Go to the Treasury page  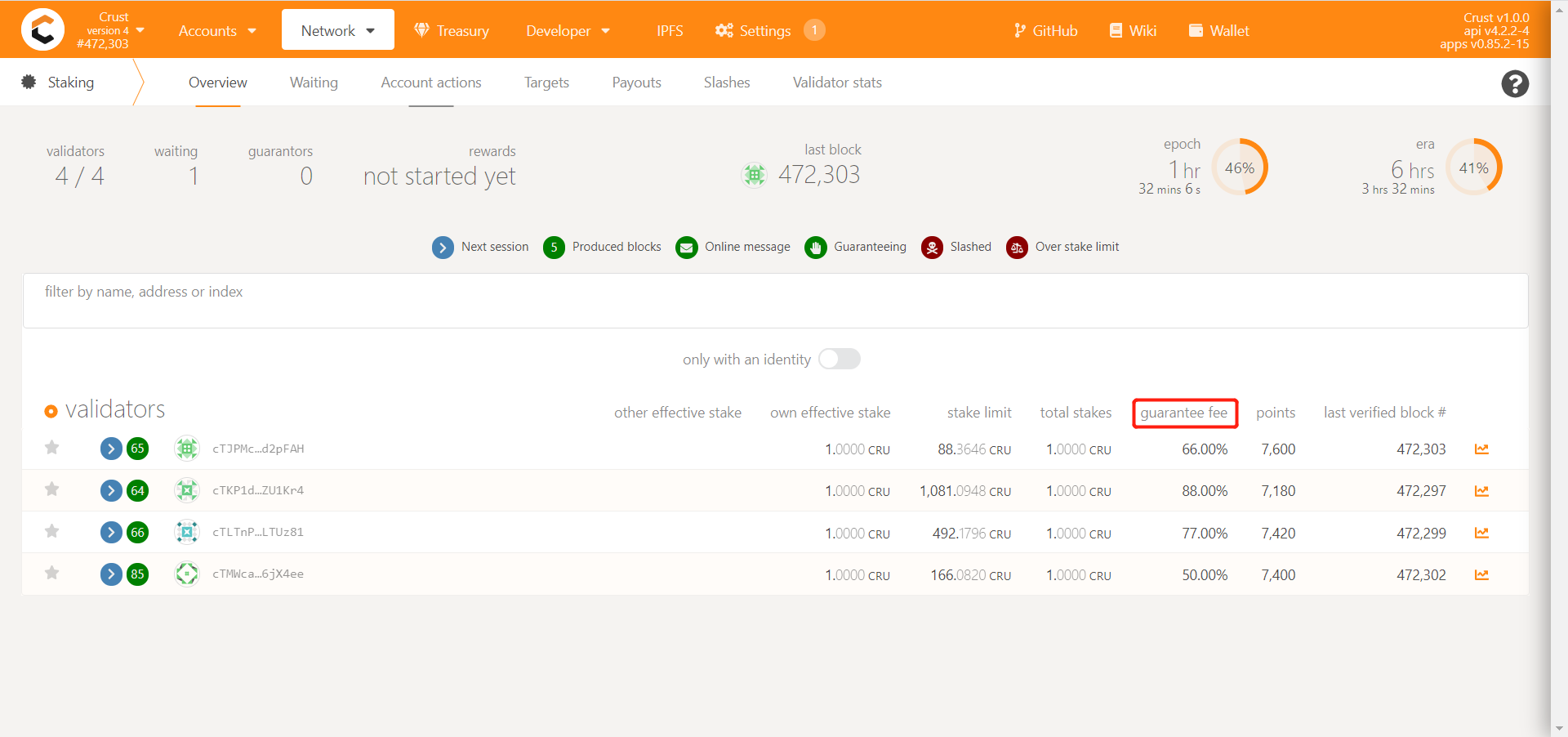pos(452,30)
